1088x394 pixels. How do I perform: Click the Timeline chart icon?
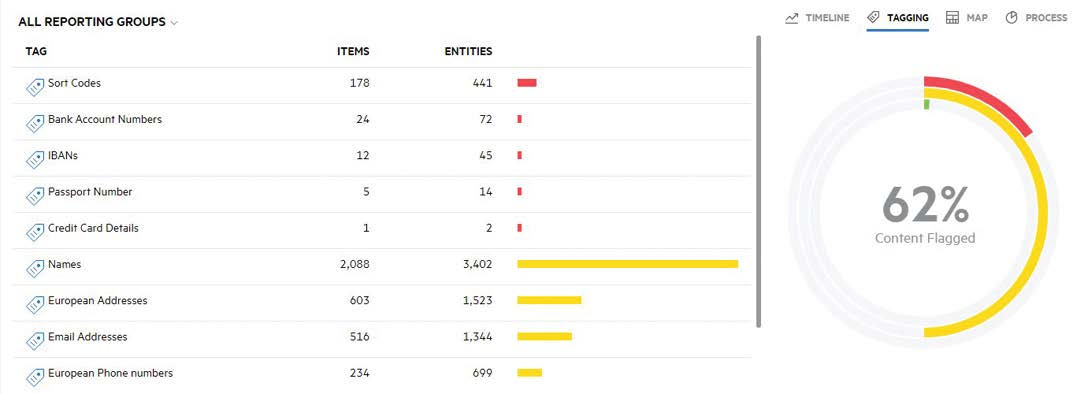792,18
